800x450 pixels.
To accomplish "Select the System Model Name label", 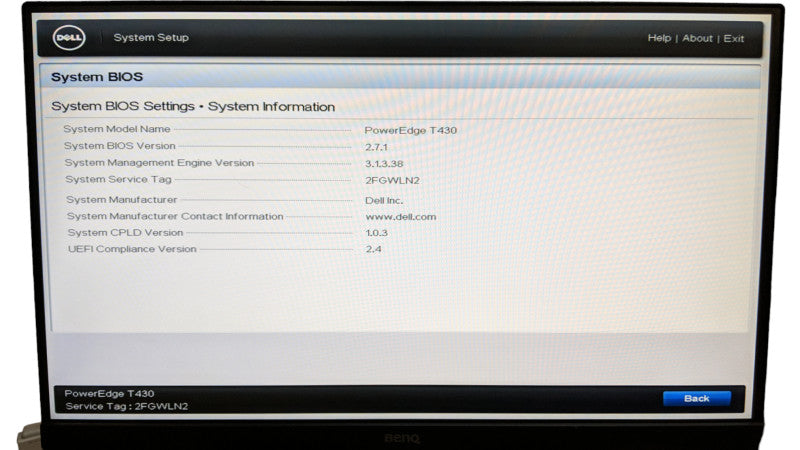I will 117,129.
